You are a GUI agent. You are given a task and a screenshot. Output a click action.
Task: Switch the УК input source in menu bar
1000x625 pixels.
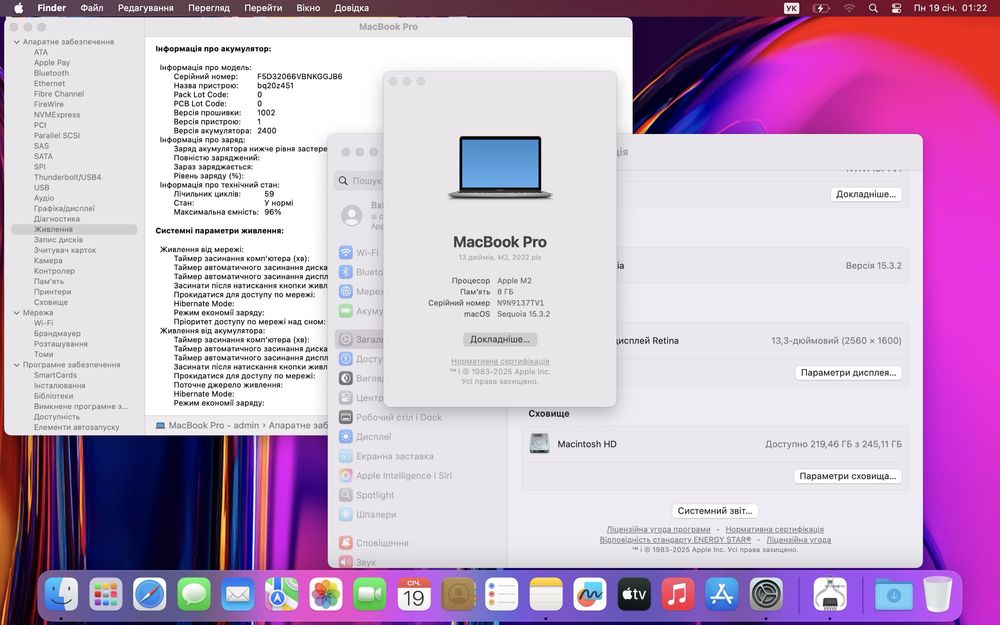pyautogui.click(x=791, y=8)
